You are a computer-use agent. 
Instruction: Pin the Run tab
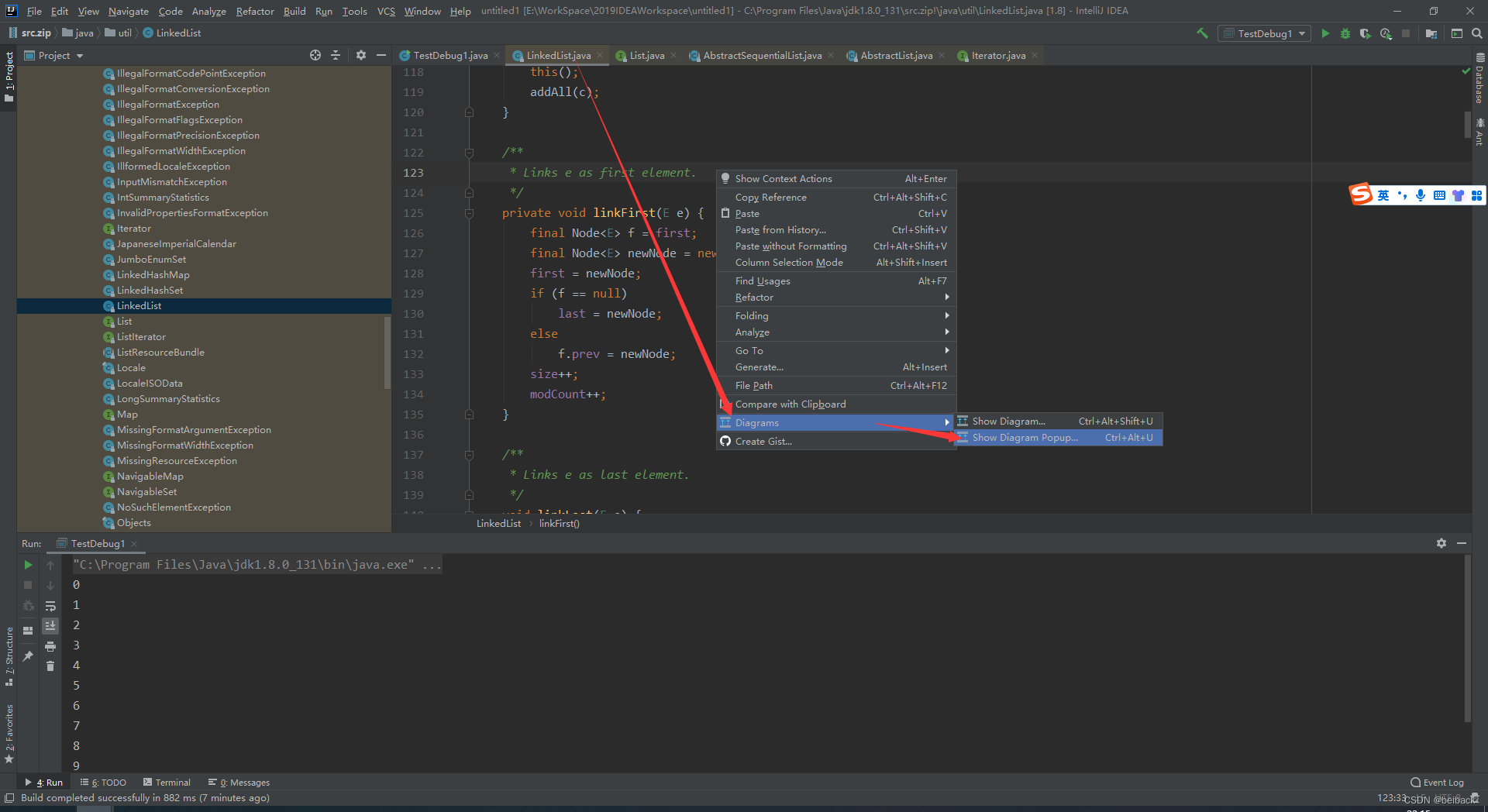pyautogui.click(x=28, y=656)
